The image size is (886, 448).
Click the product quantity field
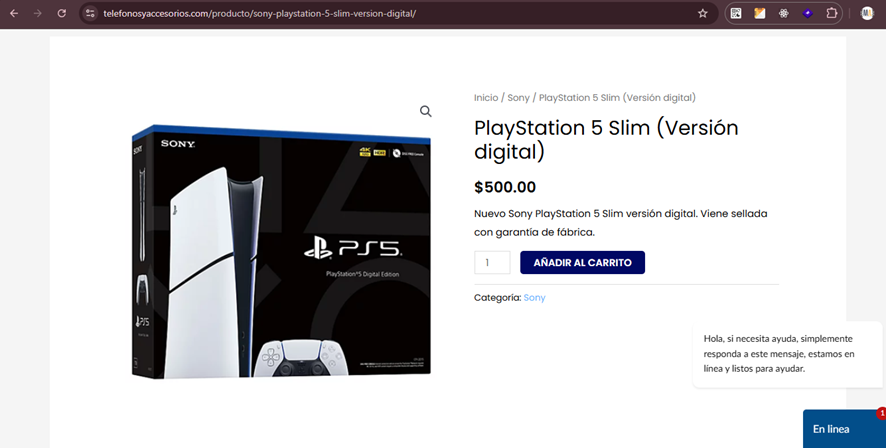tap(492, 263)
